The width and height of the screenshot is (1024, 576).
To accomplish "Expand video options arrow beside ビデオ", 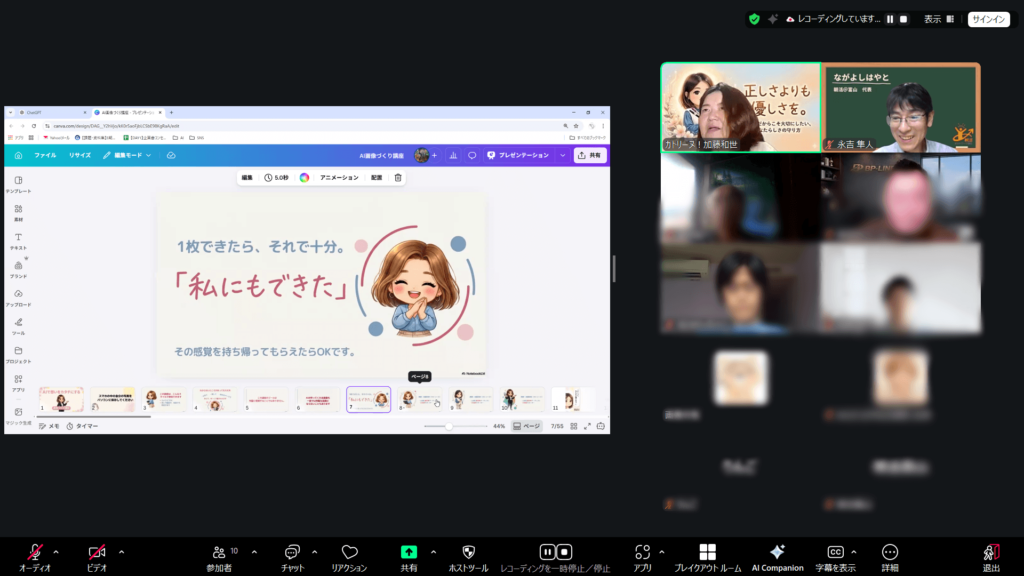I will click(x=122, y=551).
